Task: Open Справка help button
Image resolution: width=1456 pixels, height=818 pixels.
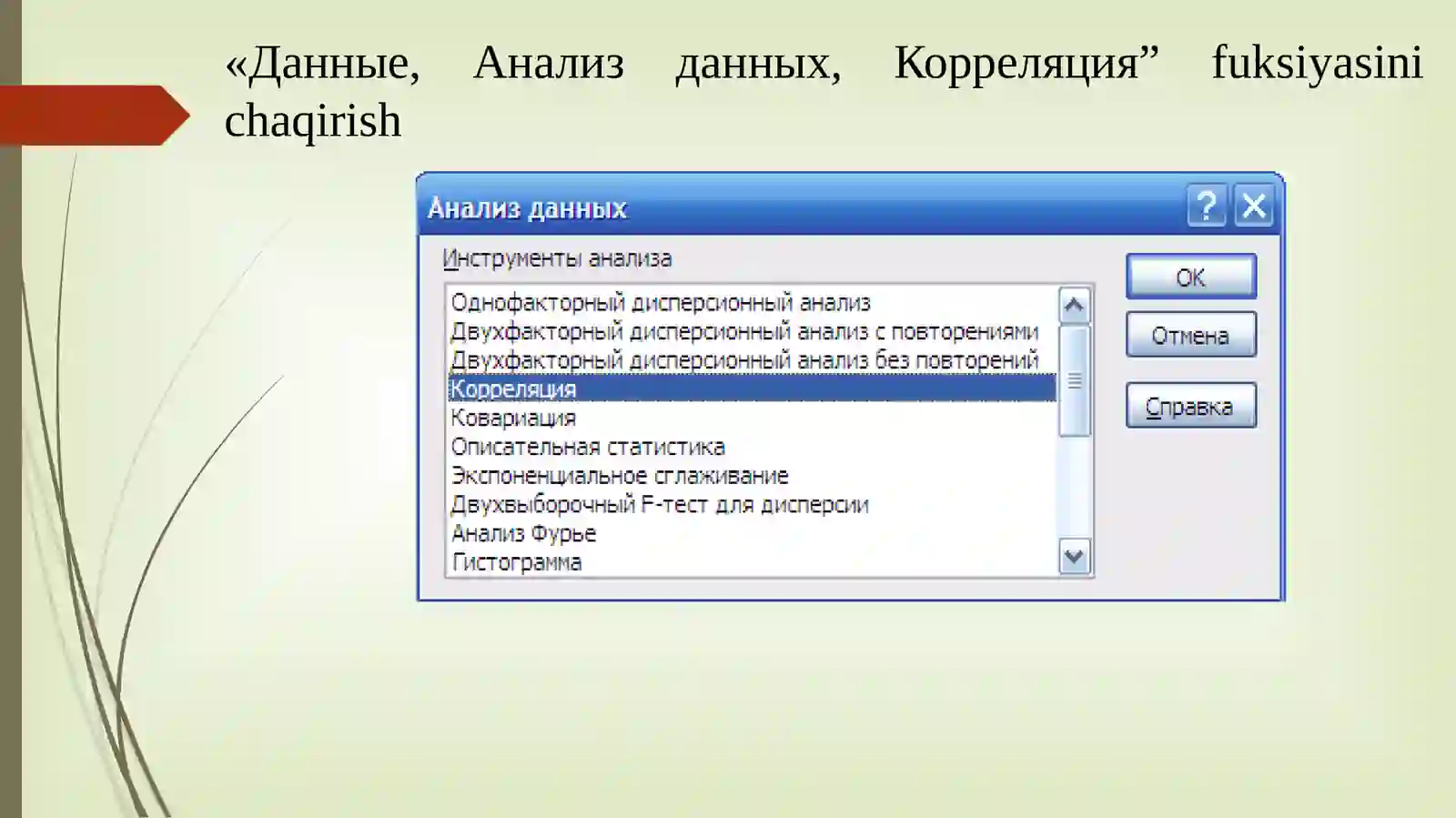Action: pyautogui.click(x=1190, y=406)
